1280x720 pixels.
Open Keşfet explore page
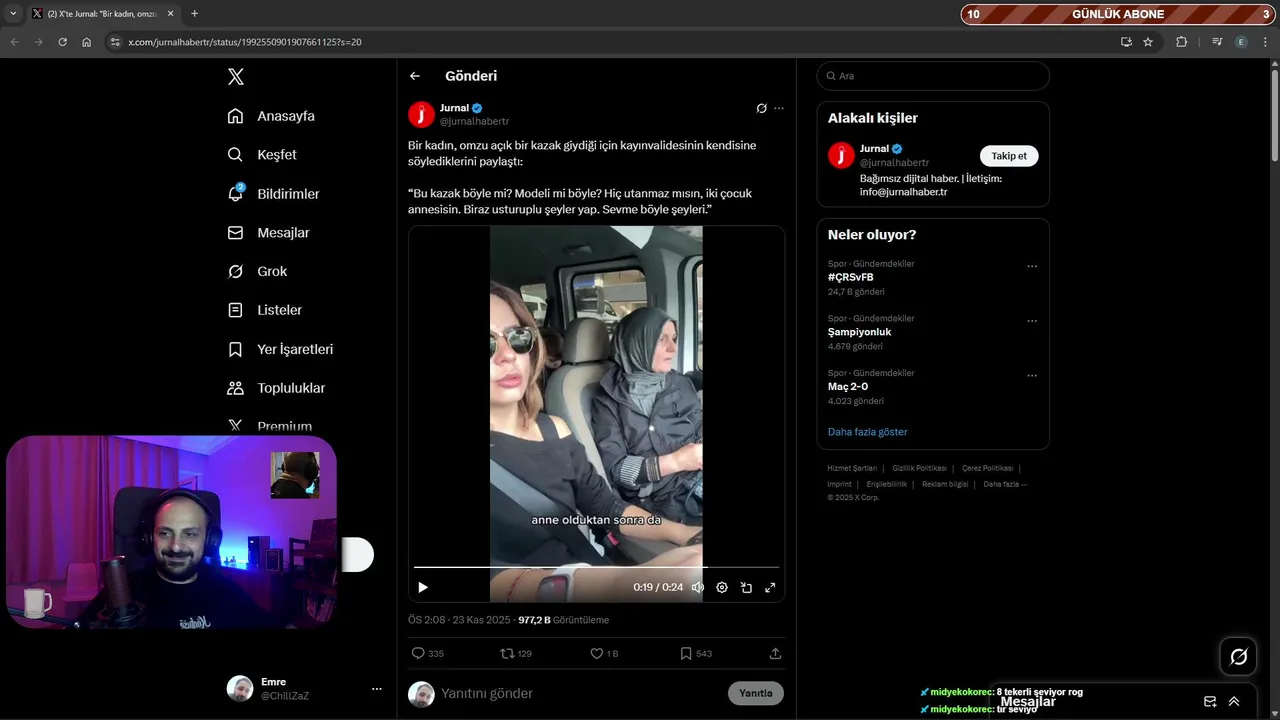pyautogui.click(x=262, y=155)
